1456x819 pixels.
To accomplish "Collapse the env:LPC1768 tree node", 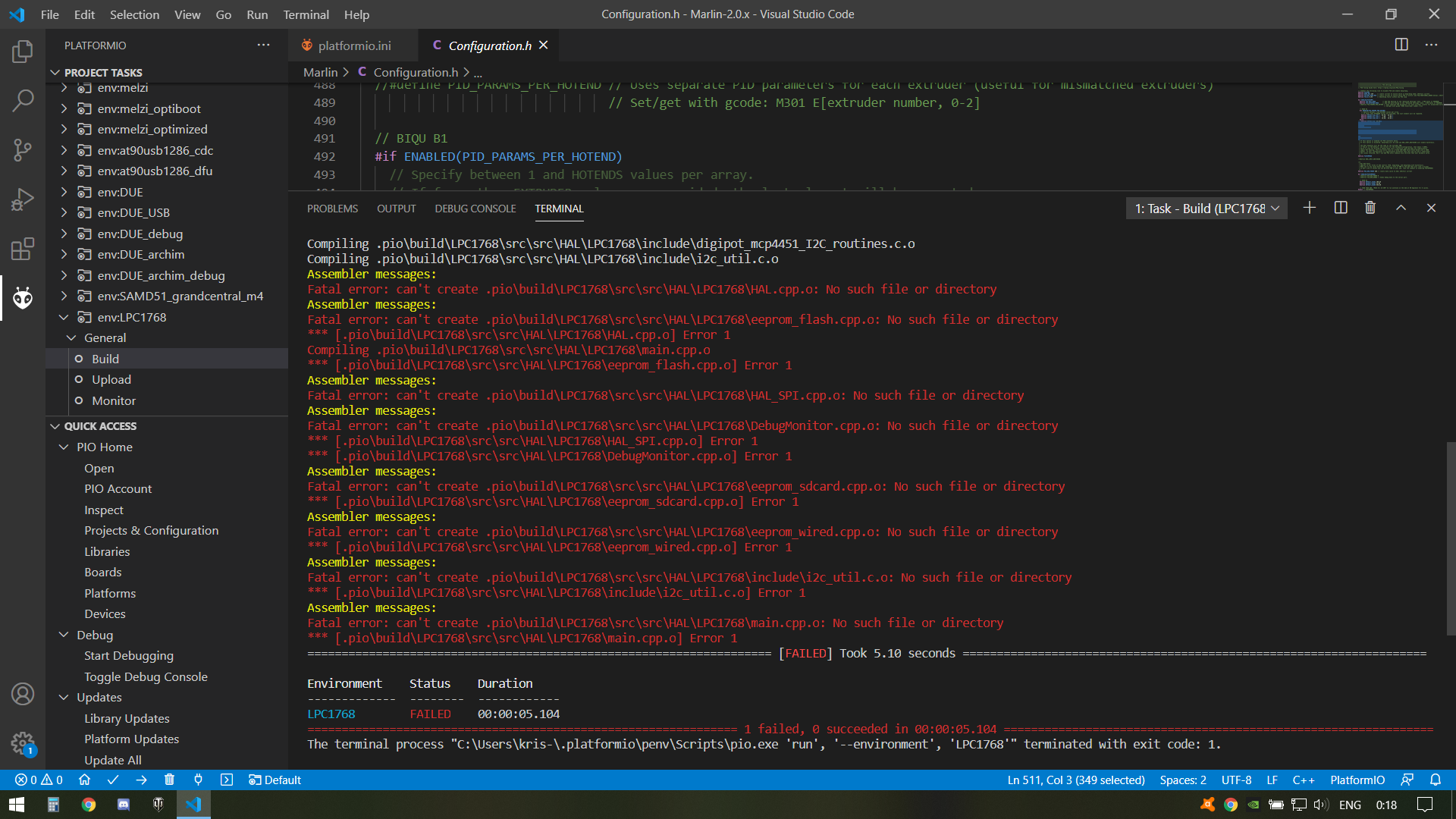I will [64, 317].
